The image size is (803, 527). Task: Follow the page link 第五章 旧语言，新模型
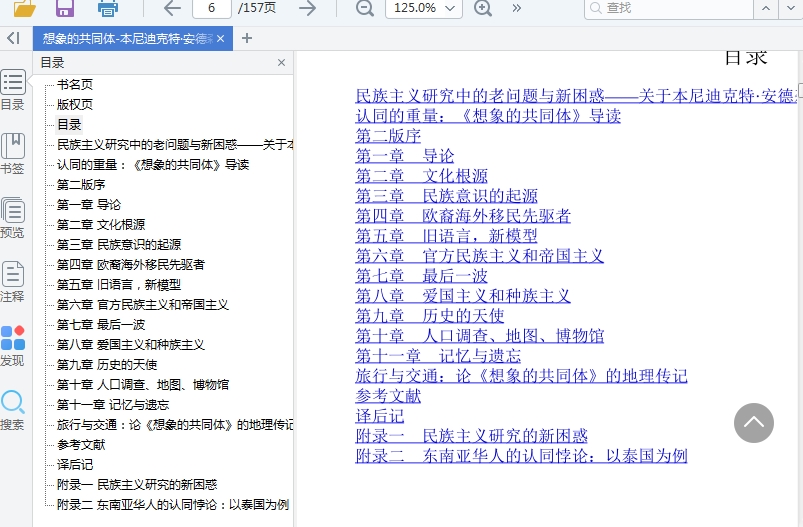click(x=447, y=236)
